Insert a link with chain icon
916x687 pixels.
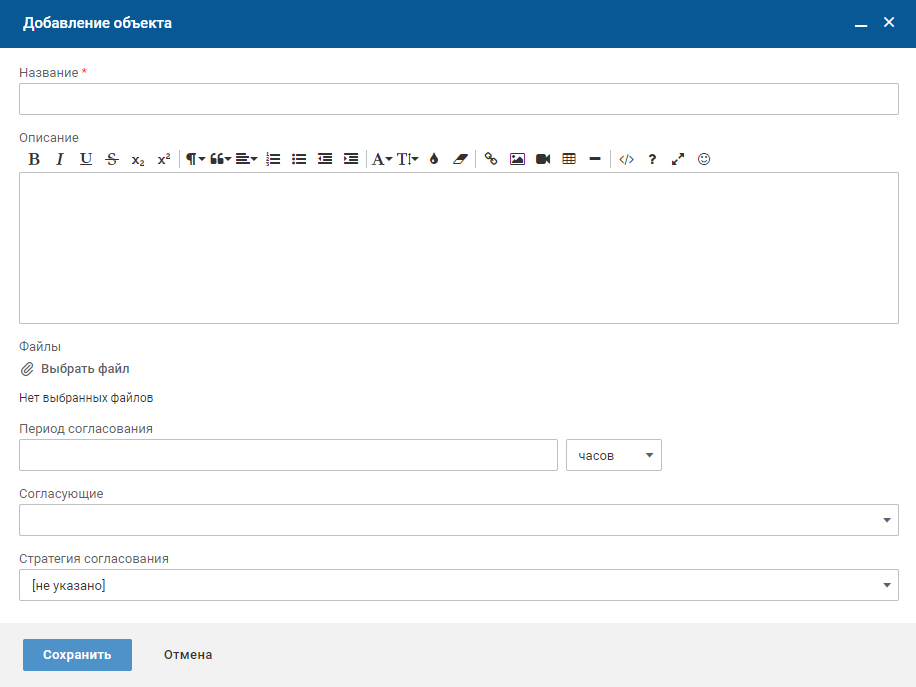pyautogui.click(x=491, y=159)
